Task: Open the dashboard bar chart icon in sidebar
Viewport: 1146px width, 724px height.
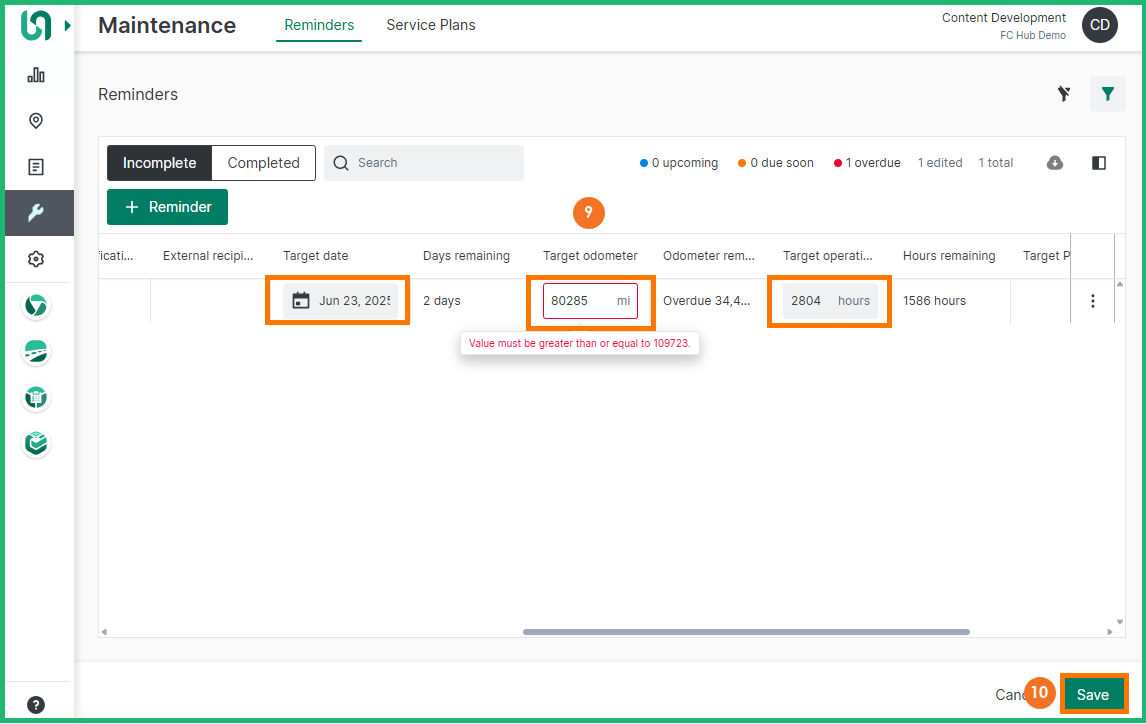Action: [36, 75]
